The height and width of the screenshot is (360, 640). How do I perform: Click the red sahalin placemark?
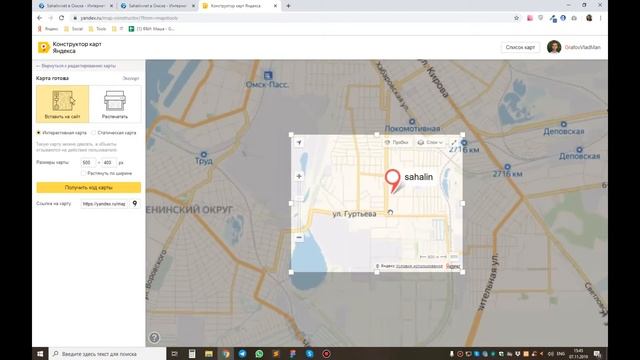tap(393, 181)
